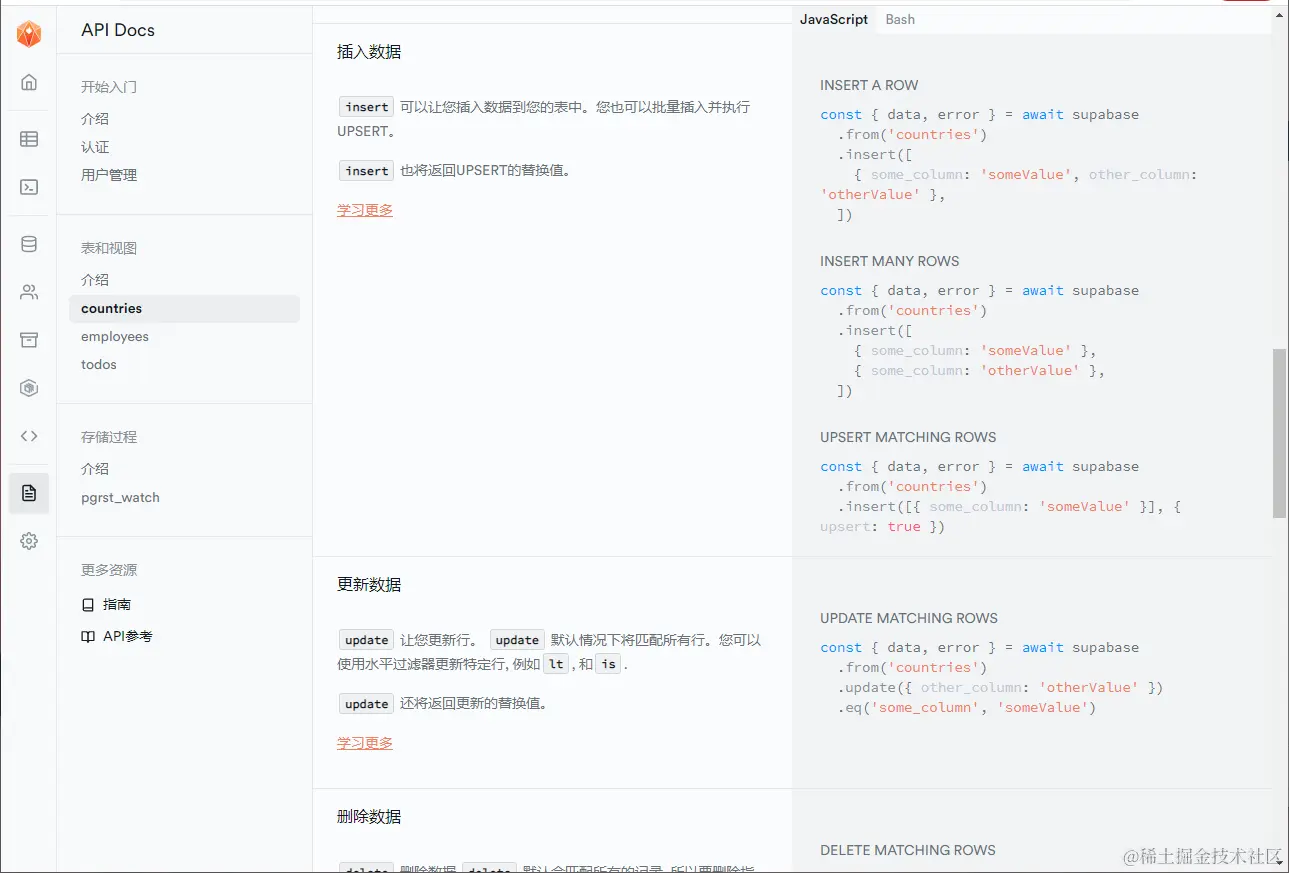The image size is (1289, 873).
Task: Select the Storage box icon
Action: pyautogui.click(x=29, y=339)
